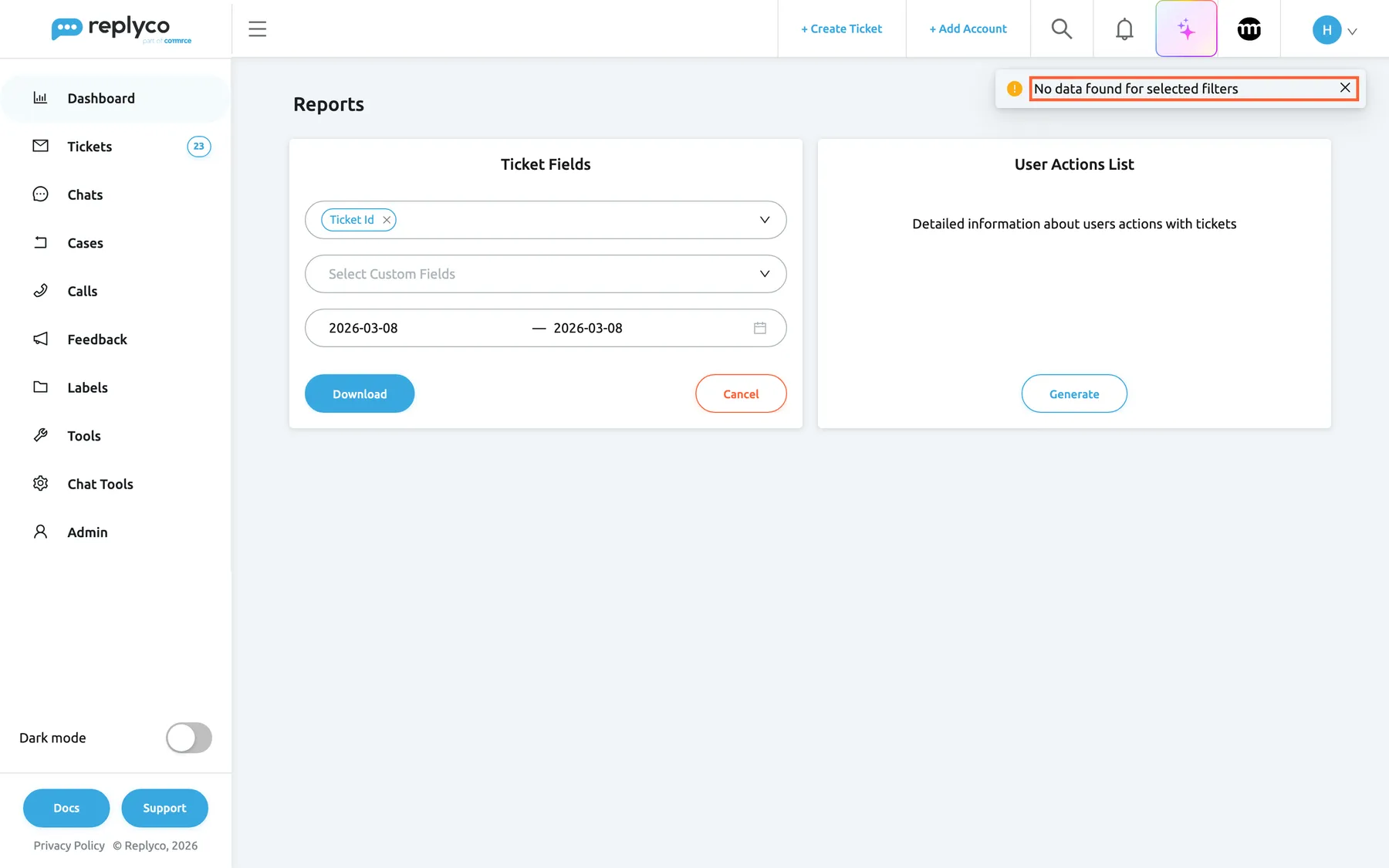Click the black round m logo icon

[x=1249, y=29]
